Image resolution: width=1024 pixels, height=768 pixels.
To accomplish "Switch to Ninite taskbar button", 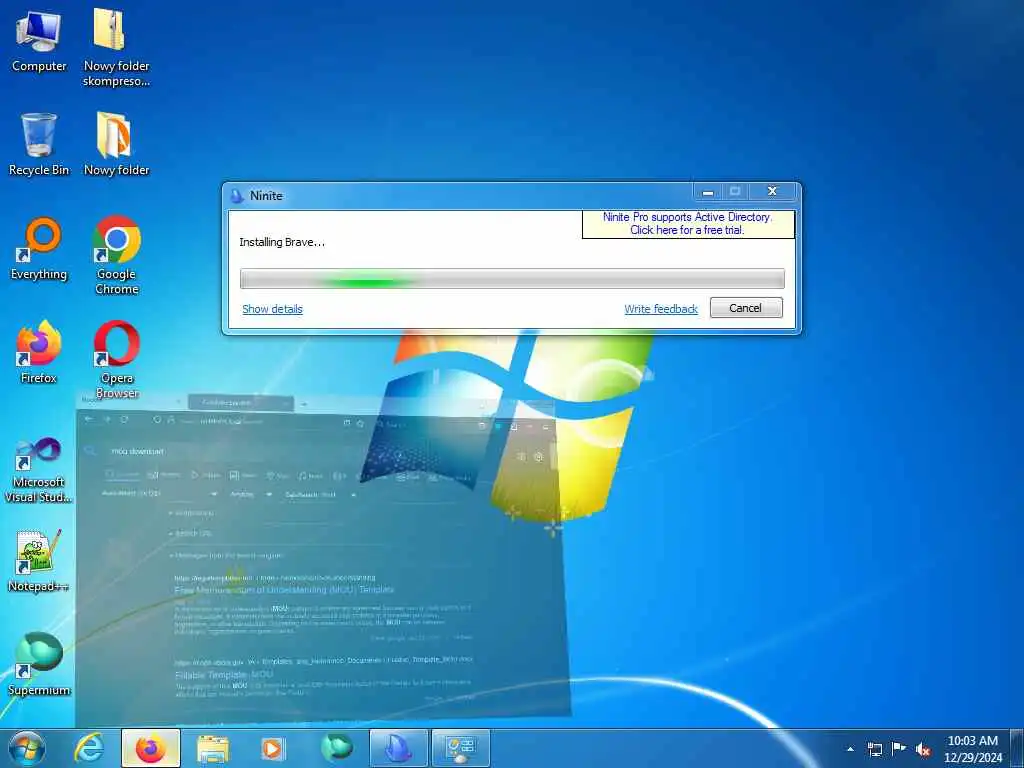I will point(398,748).
